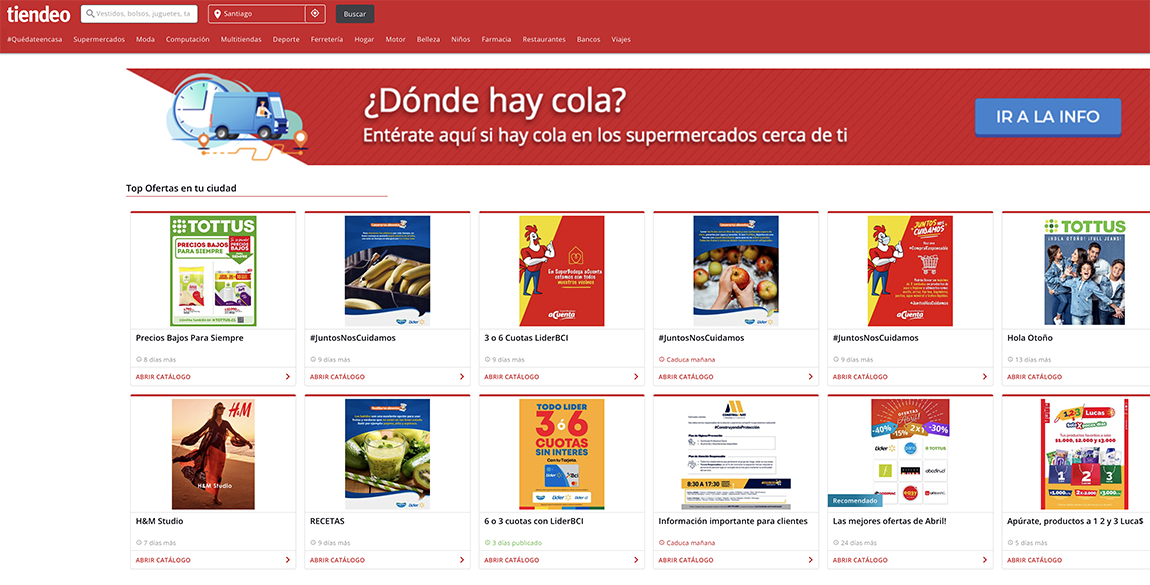The image size is (1150, 585).
Task: Open the #Quédateencasa category
Action: (34, 40)
